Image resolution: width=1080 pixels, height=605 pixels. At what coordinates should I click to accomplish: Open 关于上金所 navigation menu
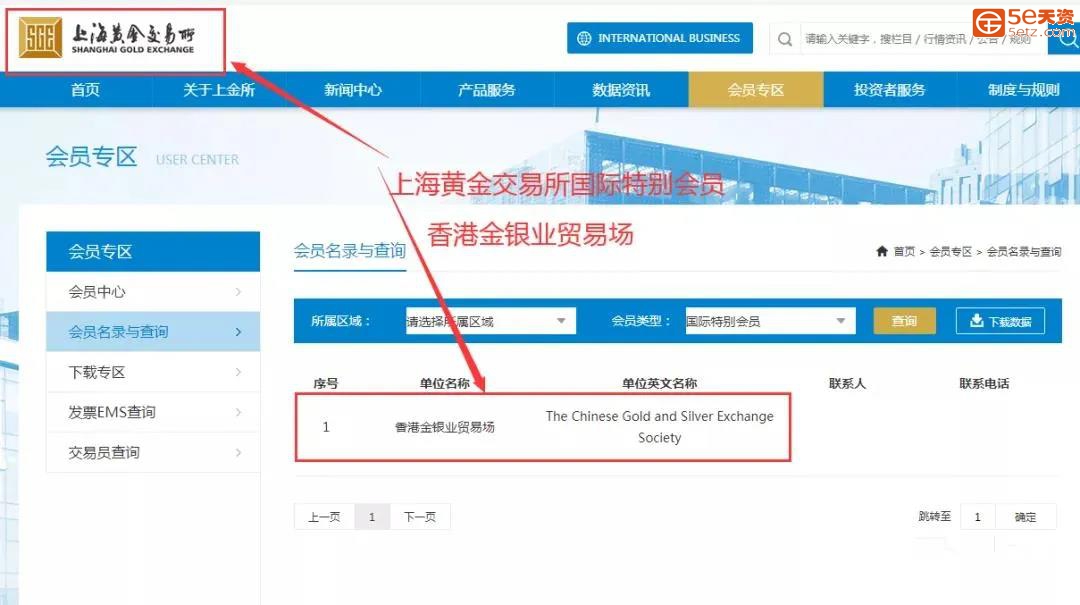[x=219, y=90]
